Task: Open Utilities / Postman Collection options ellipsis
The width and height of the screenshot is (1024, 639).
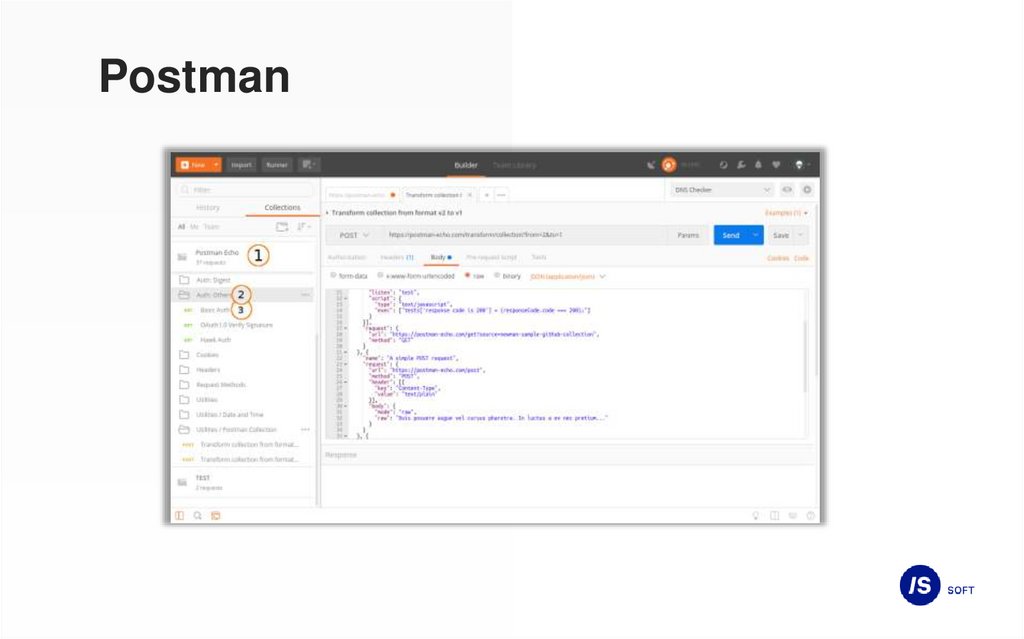Action: pos(305,429)
